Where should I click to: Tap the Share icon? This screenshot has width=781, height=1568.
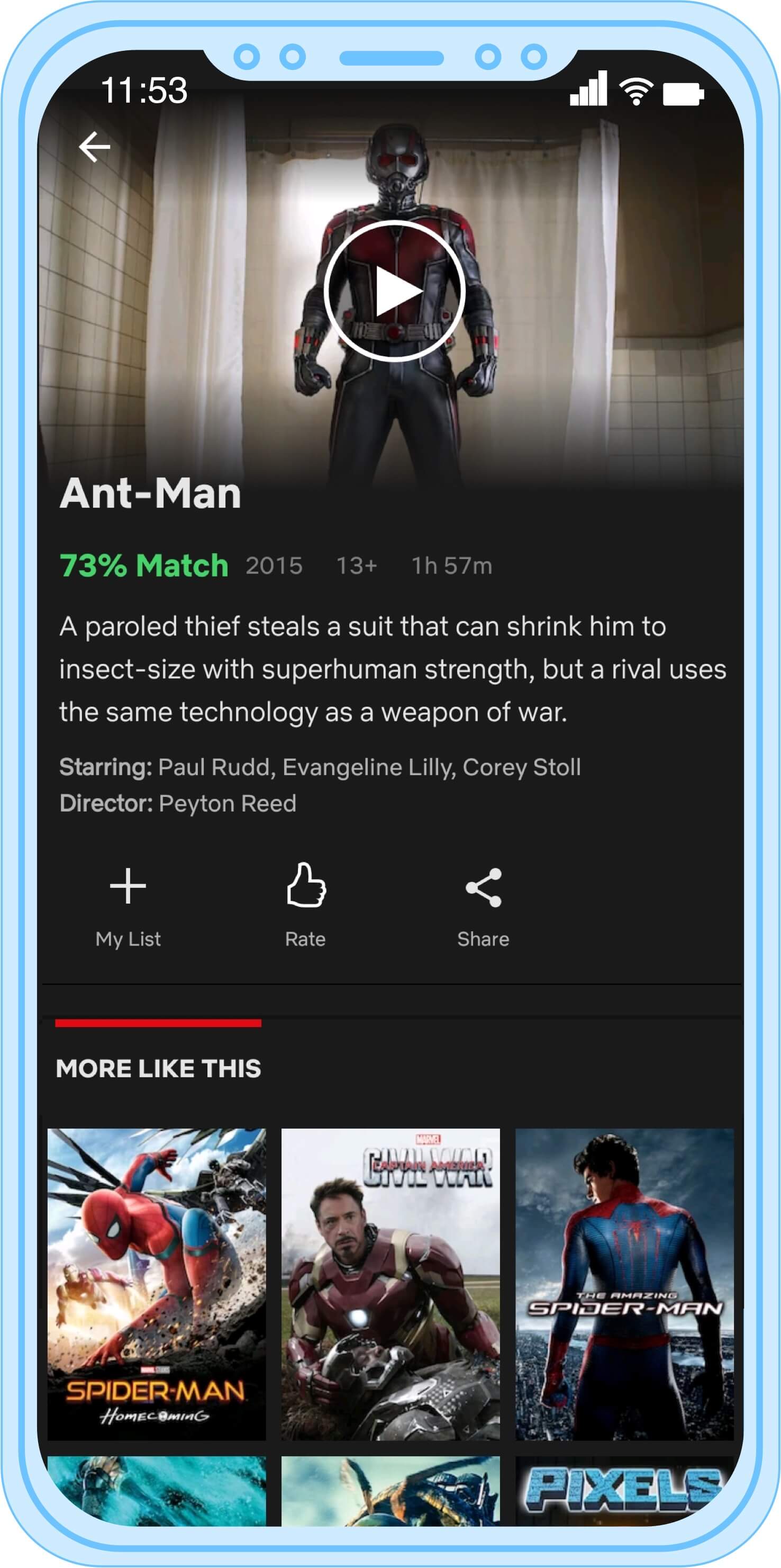pyautogui.click(x=484, y=887)
